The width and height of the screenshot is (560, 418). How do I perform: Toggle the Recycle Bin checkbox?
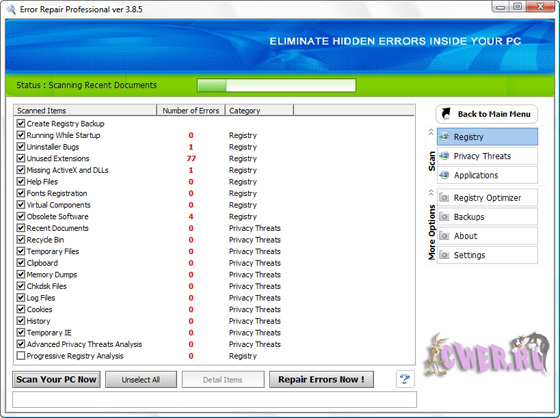[21, 240]
